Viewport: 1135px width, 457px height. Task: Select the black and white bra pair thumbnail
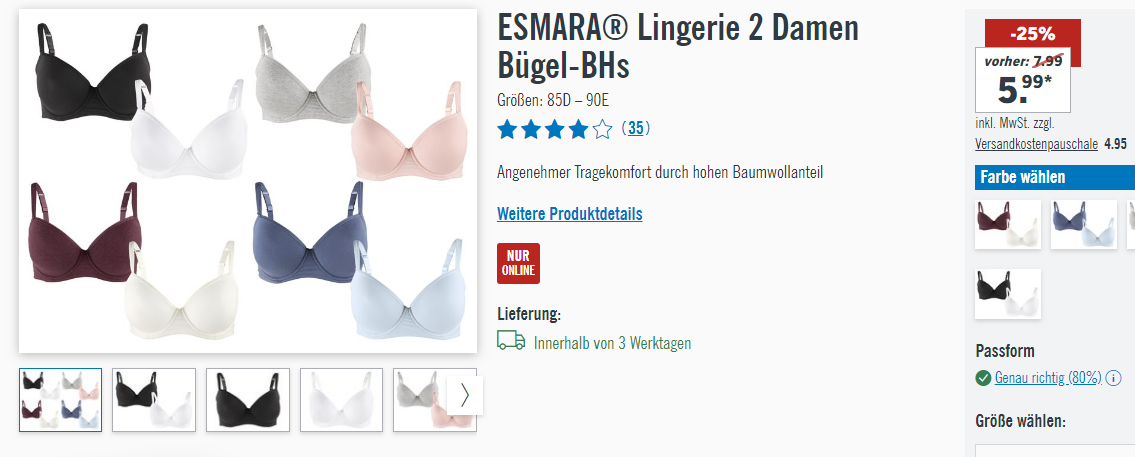coord(154,400)
